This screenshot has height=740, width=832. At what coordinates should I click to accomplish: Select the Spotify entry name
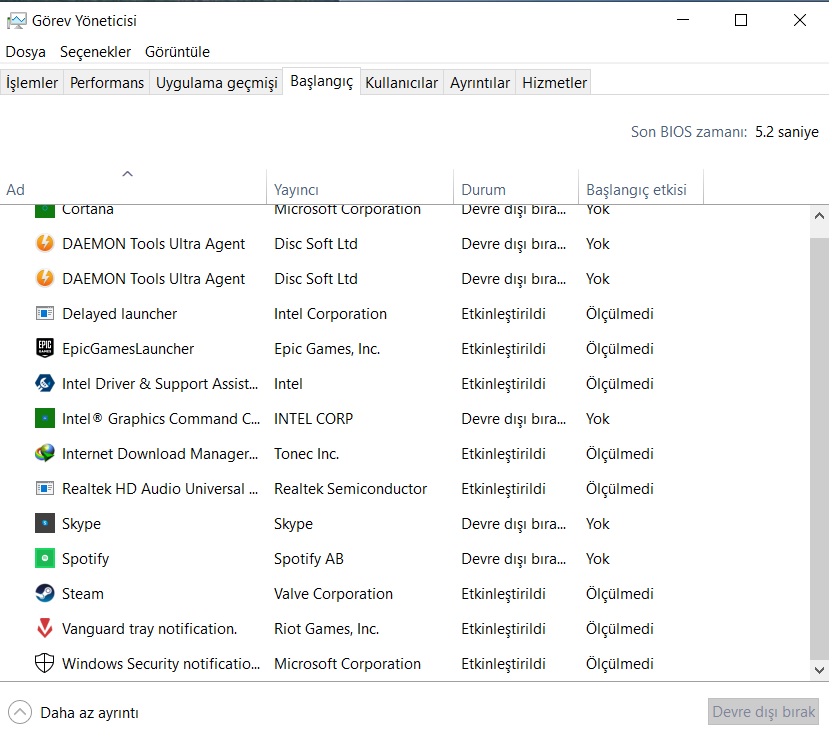pyautogui.click(x=85, y=559)
